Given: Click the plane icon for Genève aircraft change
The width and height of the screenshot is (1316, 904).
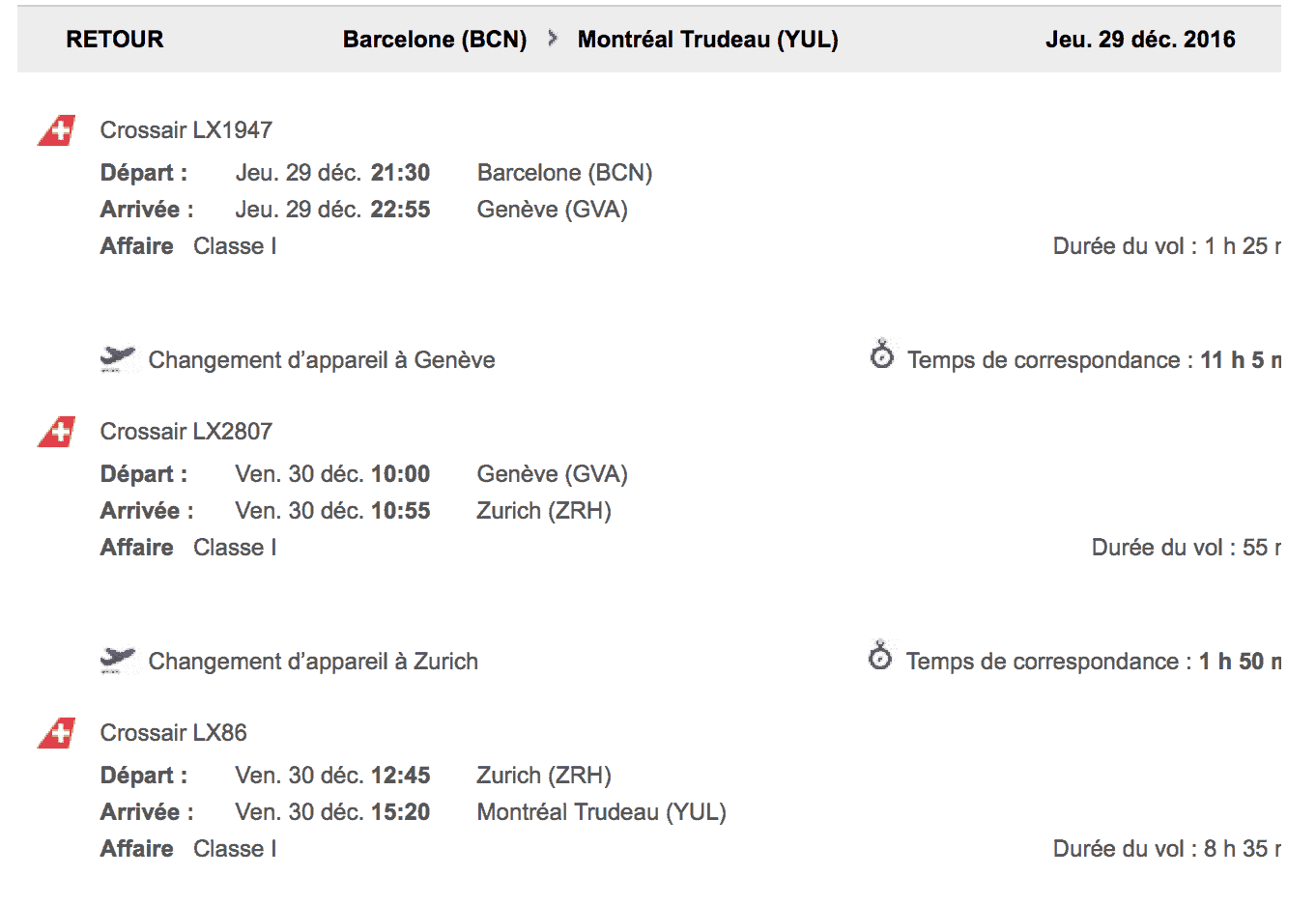Looking at the screenshot, I should pos(118,359).
